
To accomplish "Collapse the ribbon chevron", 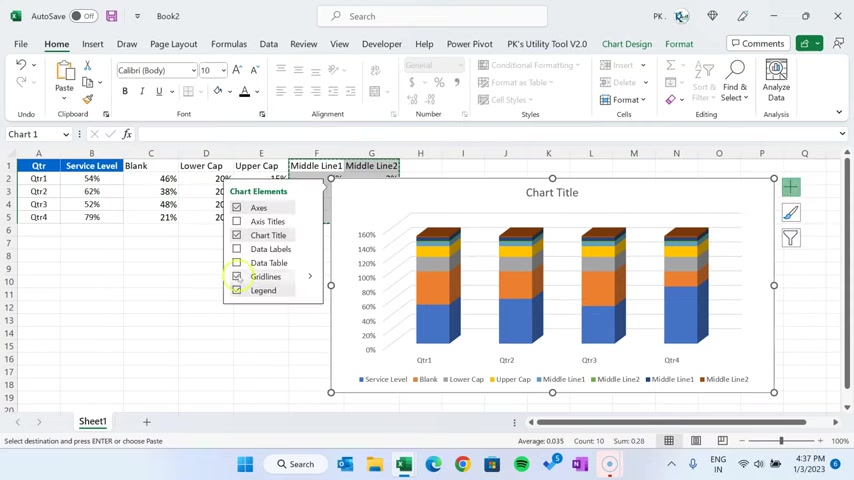I will (839, 112).
